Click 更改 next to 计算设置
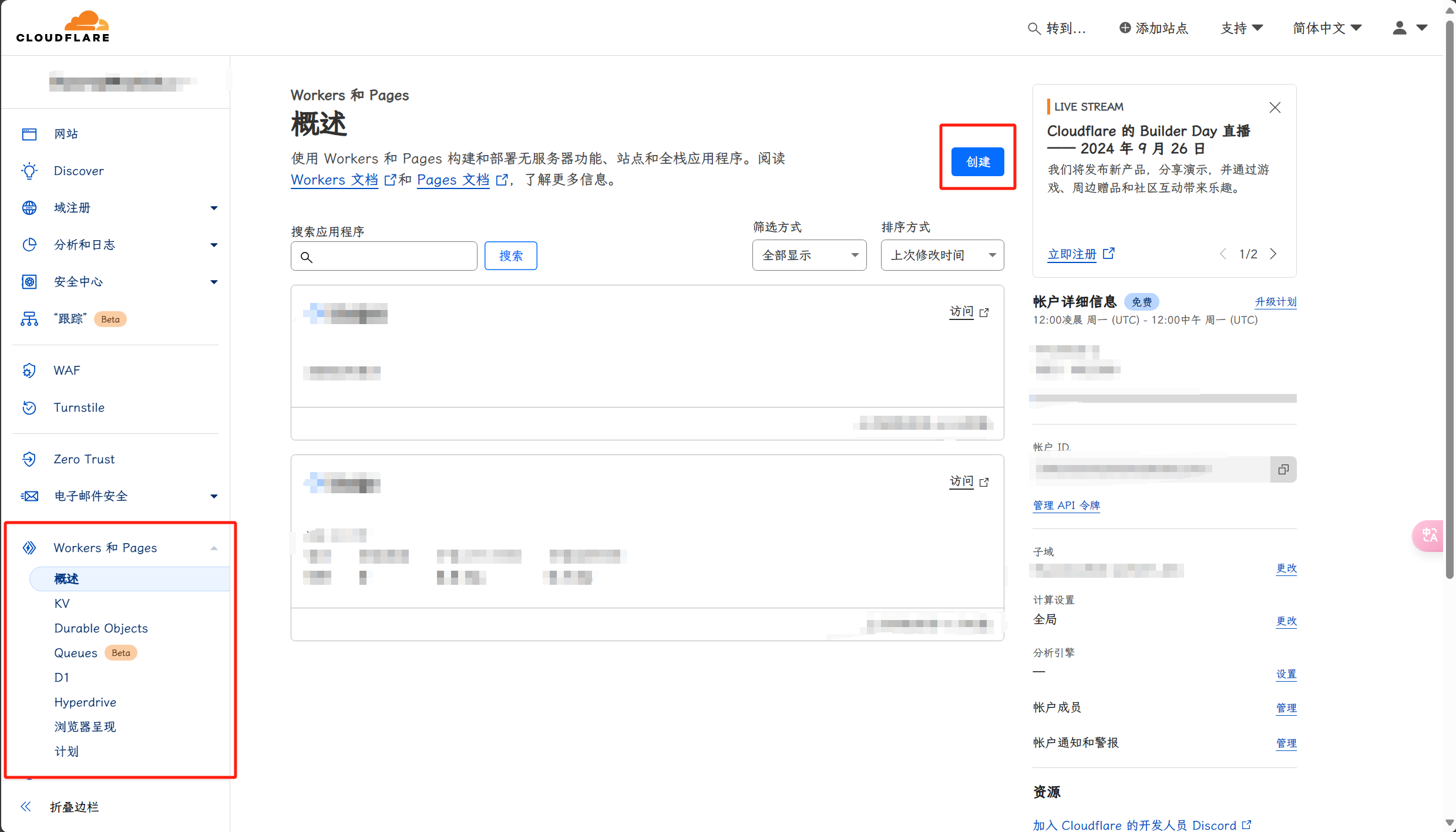1456x832 pixels. coord(1286,621)
